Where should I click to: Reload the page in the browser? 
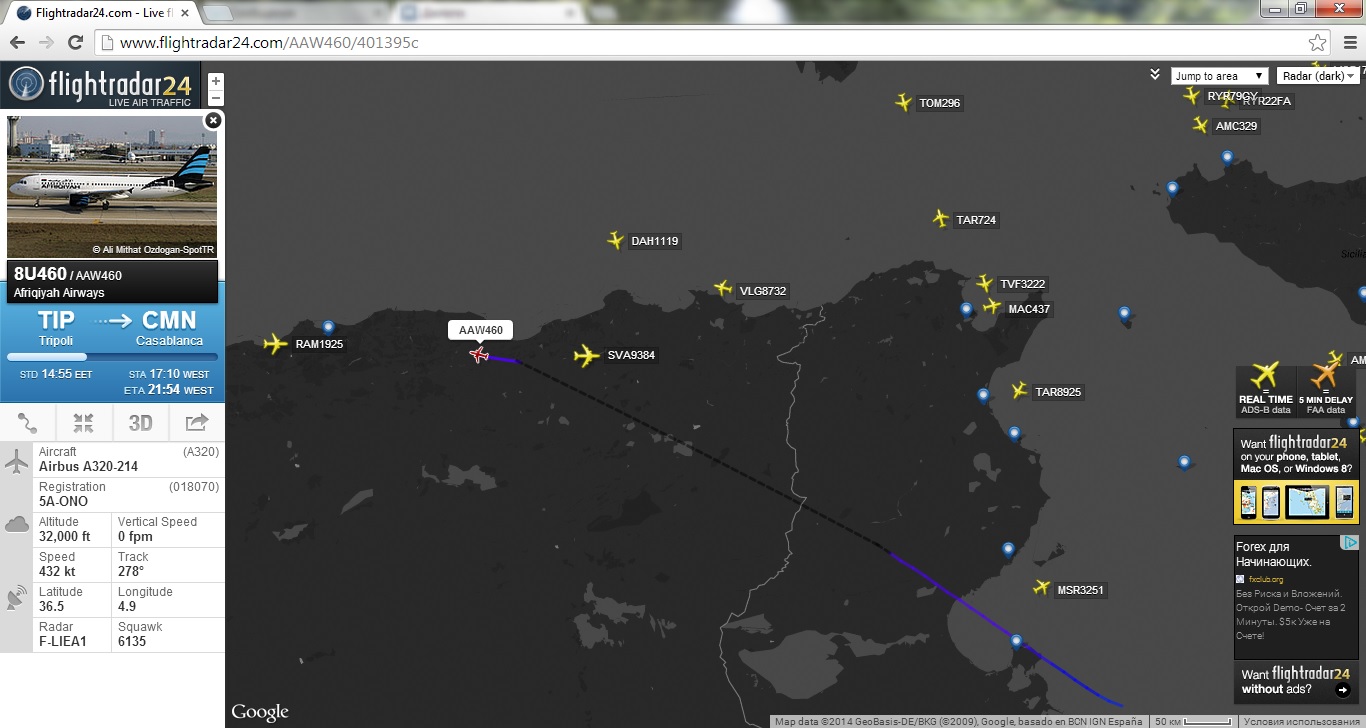(75, 43)
